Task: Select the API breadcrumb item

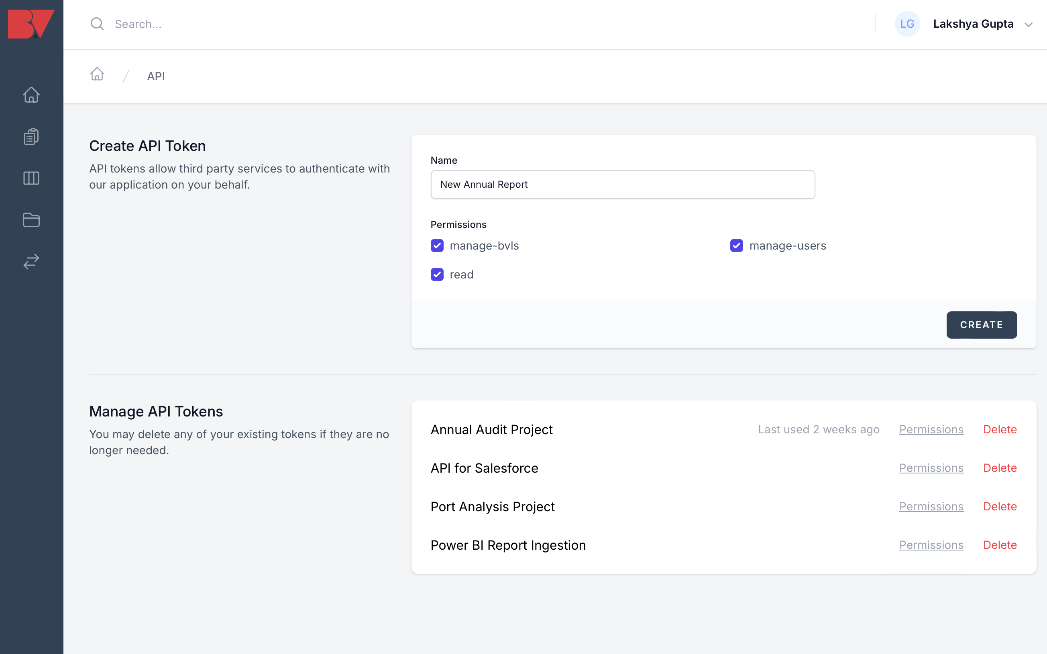Action: point(156,76)
